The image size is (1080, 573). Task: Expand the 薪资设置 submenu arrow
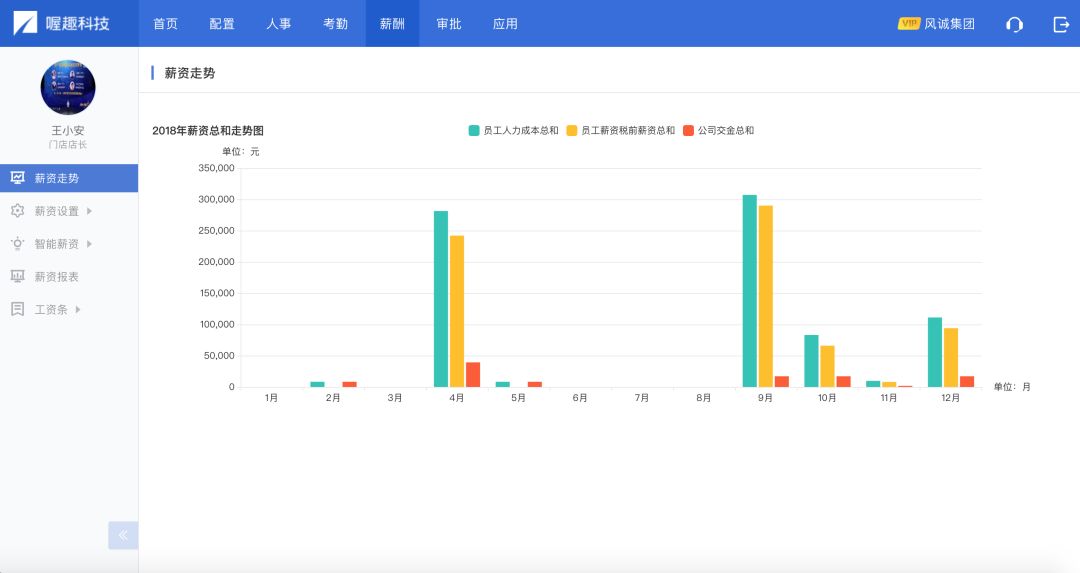click(x=90, y=211)
